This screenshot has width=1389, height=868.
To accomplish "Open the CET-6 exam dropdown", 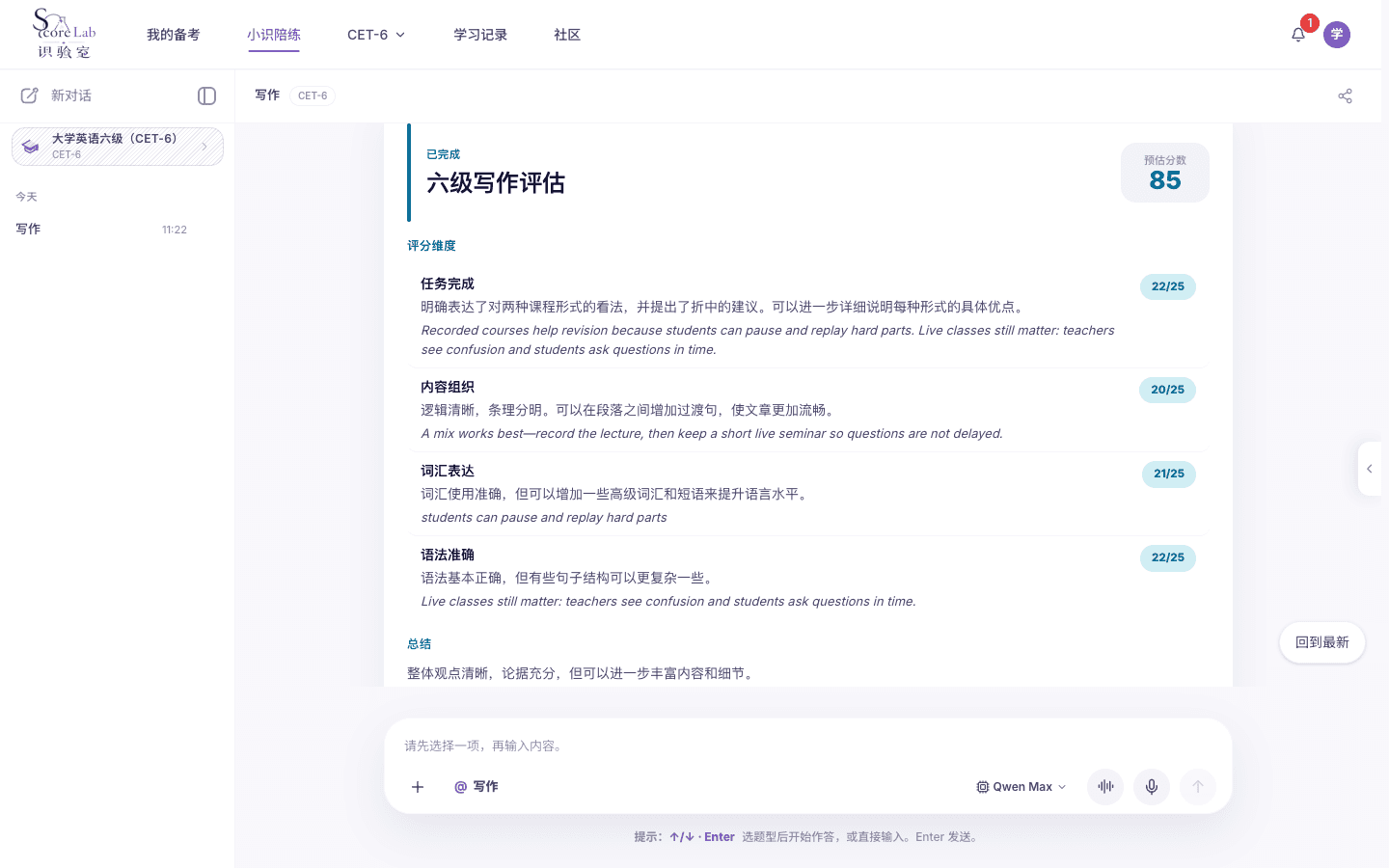I will tap(376, 35).
